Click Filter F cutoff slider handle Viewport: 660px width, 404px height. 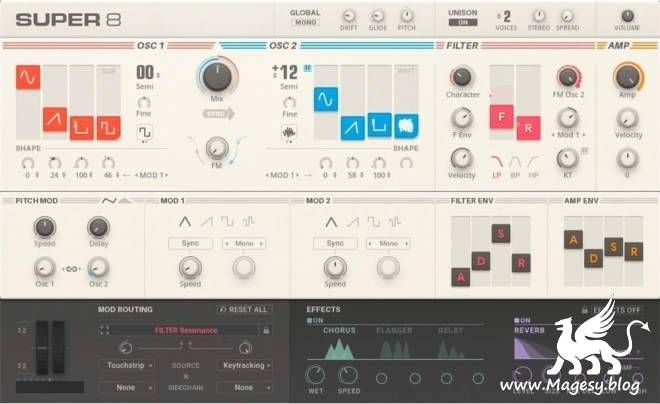[x=501, y=117]
